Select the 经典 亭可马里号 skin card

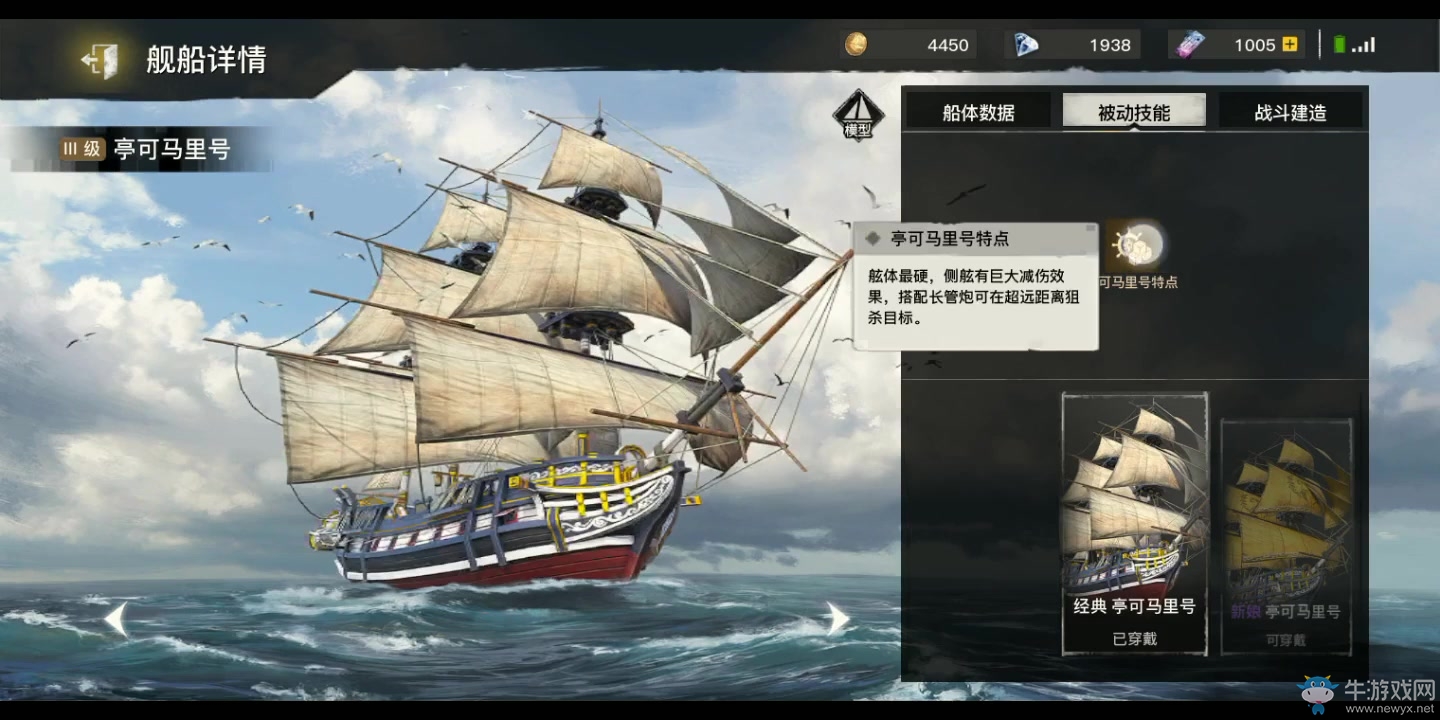click(x=1134, y=524)
